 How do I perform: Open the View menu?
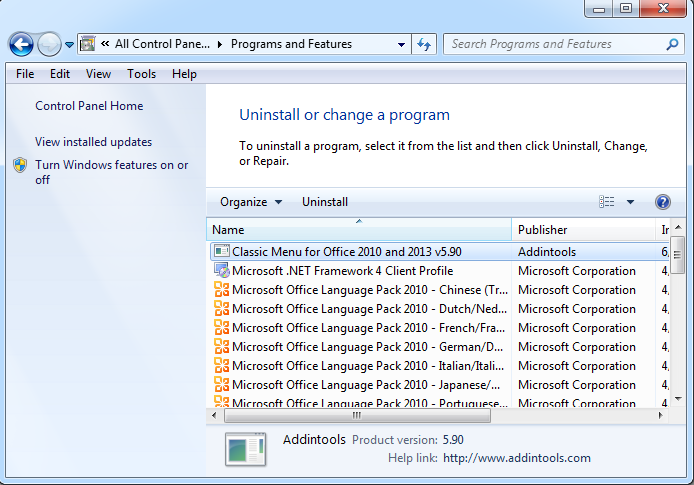coord(98,74)
